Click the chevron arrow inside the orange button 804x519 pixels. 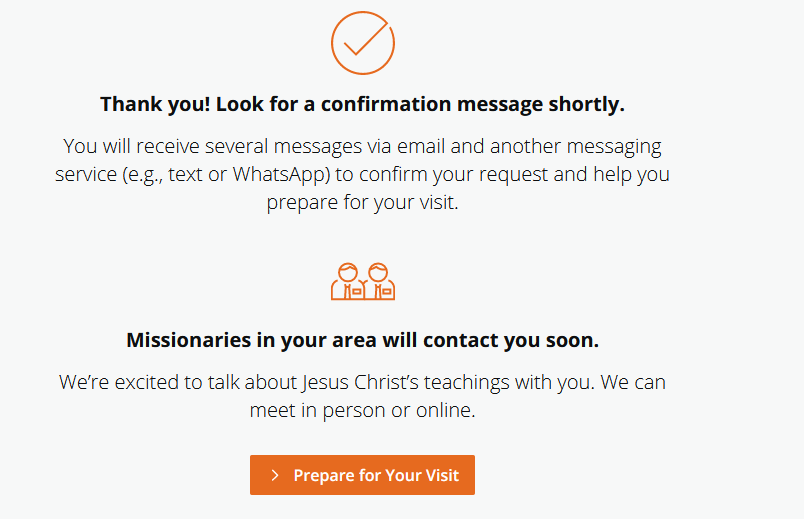coord(275,476)
